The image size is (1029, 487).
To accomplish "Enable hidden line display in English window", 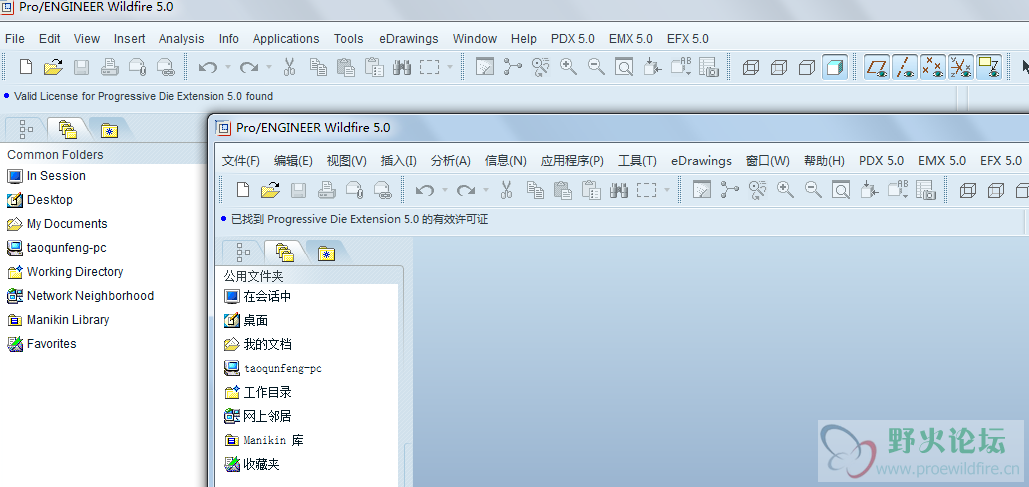I will (x=779, y=67).
